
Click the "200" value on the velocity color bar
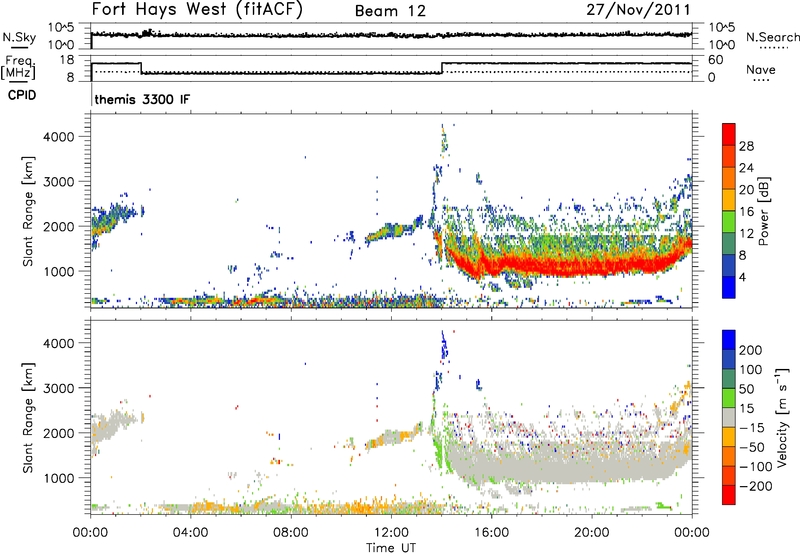751,350
